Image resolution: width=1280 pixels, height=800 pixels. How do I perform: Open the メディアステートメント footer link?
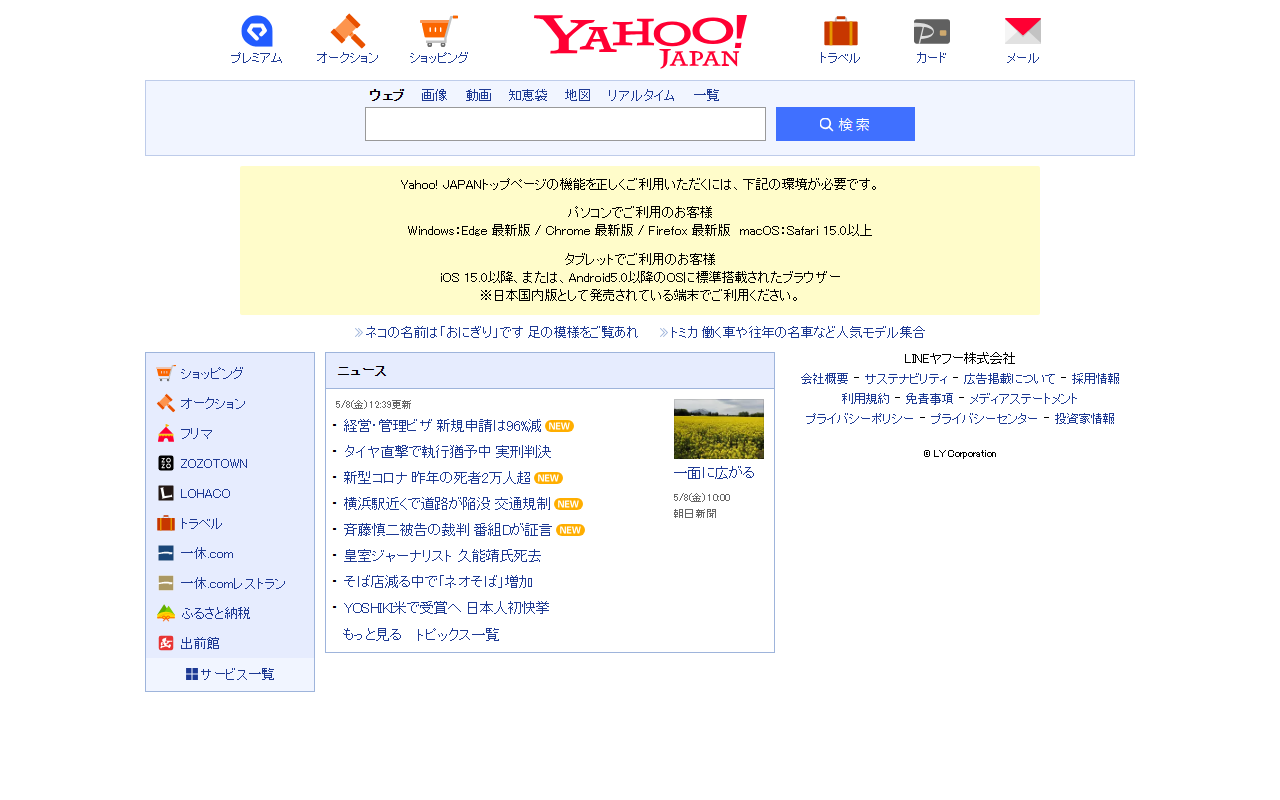coord(1024,399)
